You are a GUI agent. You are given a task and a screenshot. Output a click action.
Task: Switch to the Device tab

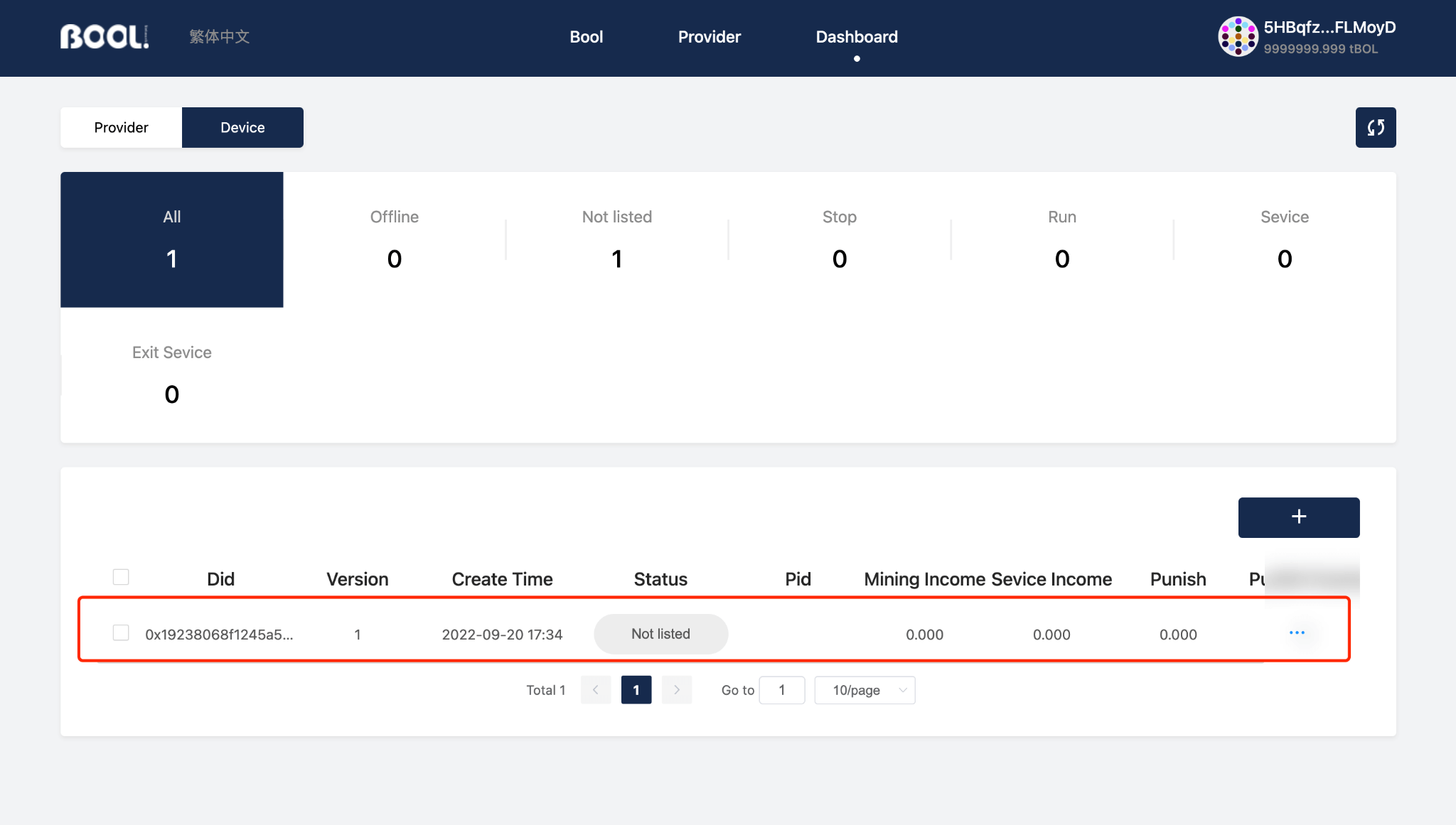pos(242,127)
